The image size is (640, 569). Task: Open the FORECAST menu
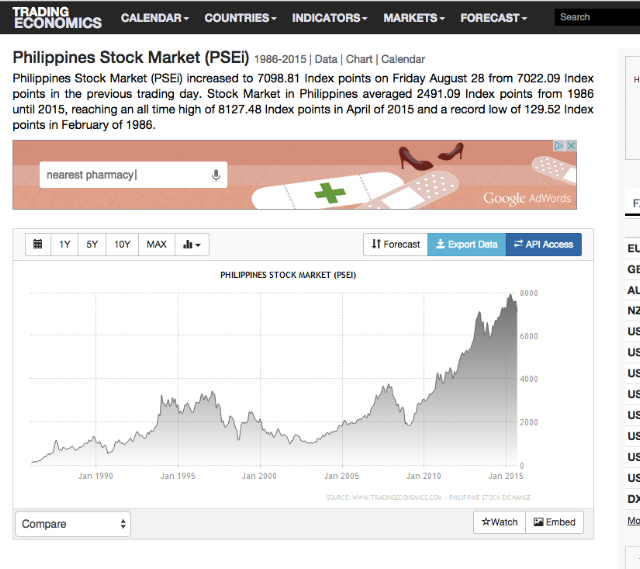[x=493, y=18]
